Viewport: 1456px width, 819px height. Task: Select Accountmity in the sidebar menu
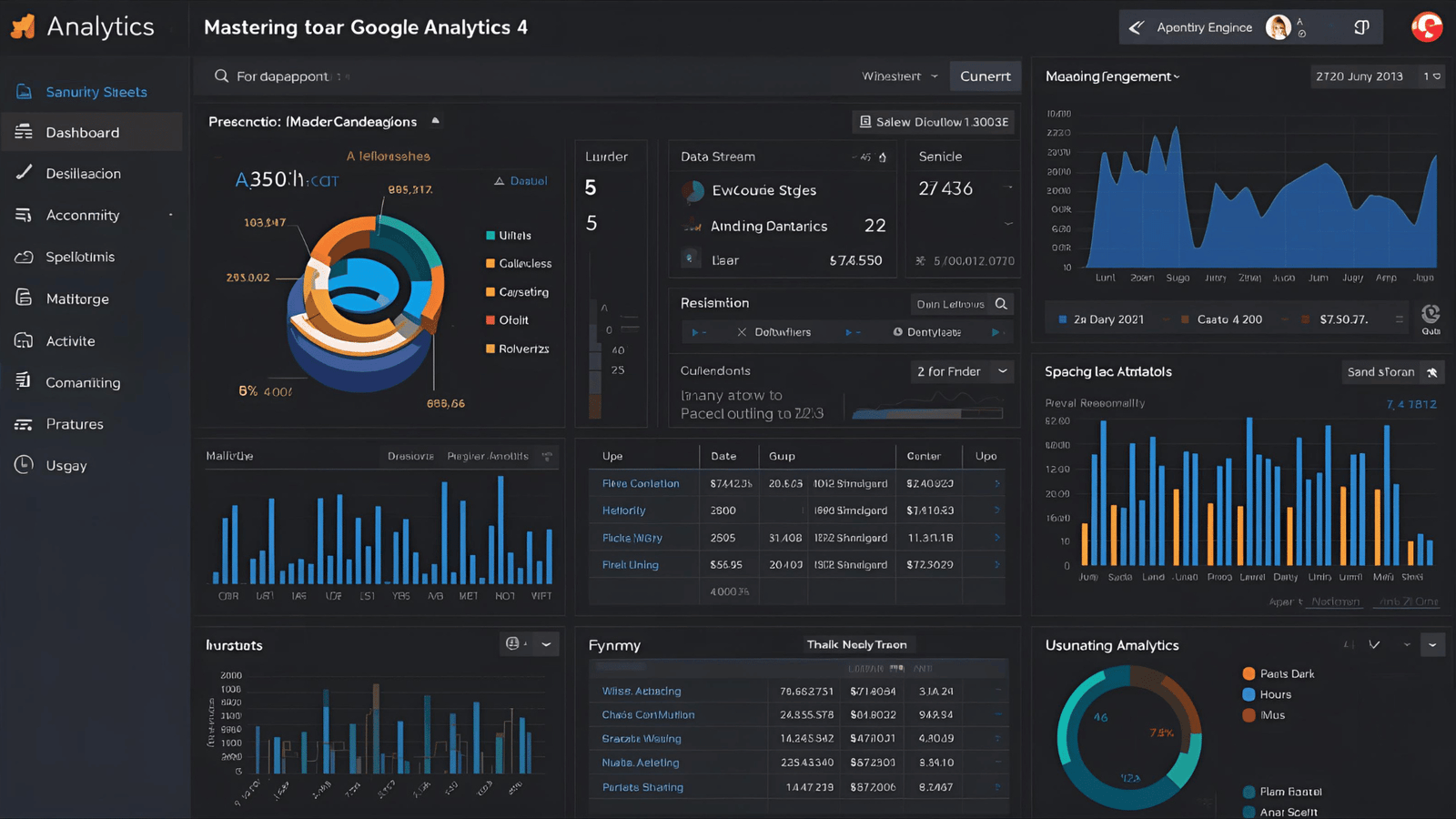point(80,215)
